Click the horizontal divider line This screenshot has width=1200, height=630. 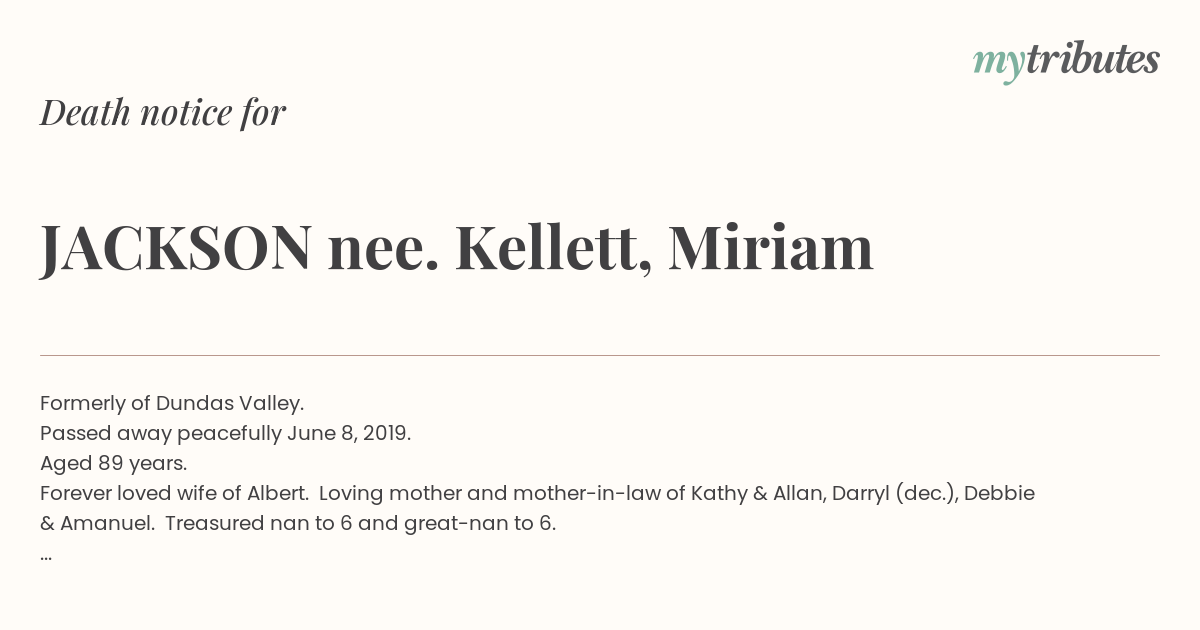coord(600,355)
